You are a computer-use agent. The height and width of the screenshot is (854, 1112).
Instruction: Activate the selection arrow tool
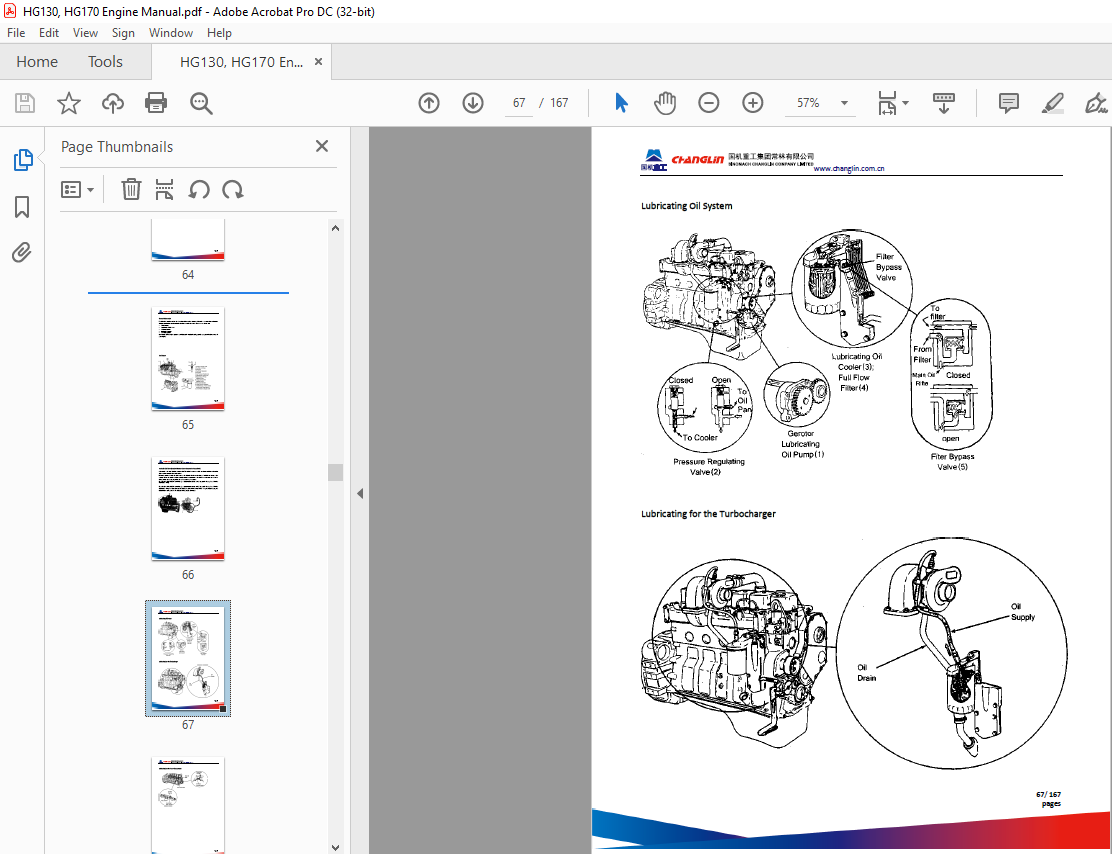pyautogui.click(x=621, y=103)
